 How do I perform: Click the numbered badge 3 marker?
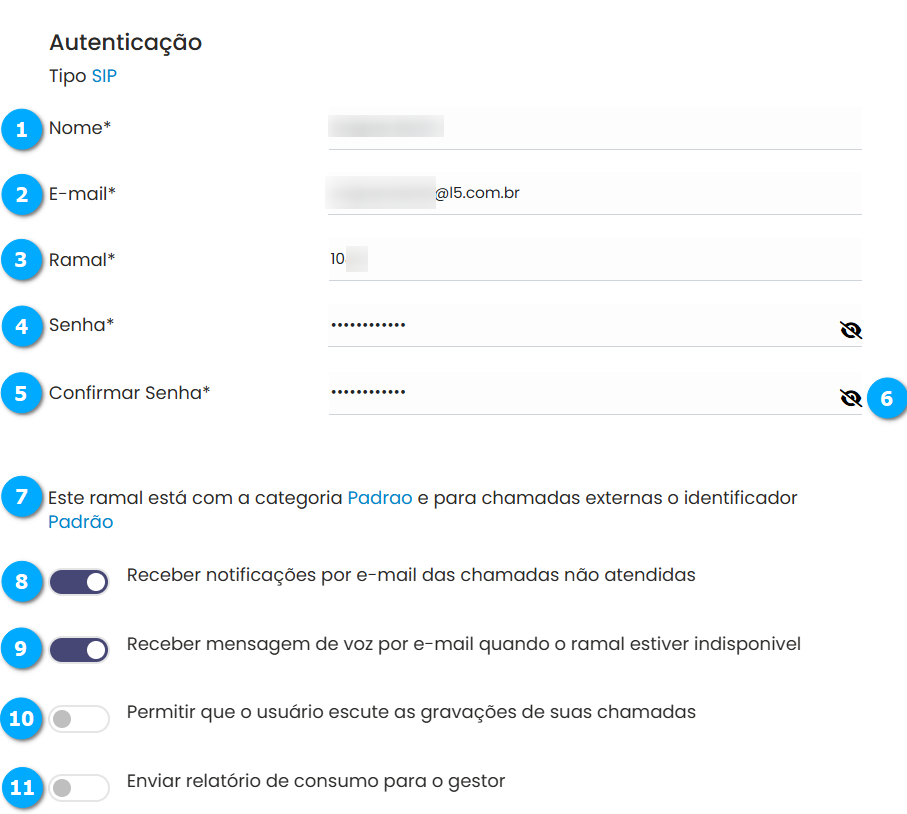22,261
